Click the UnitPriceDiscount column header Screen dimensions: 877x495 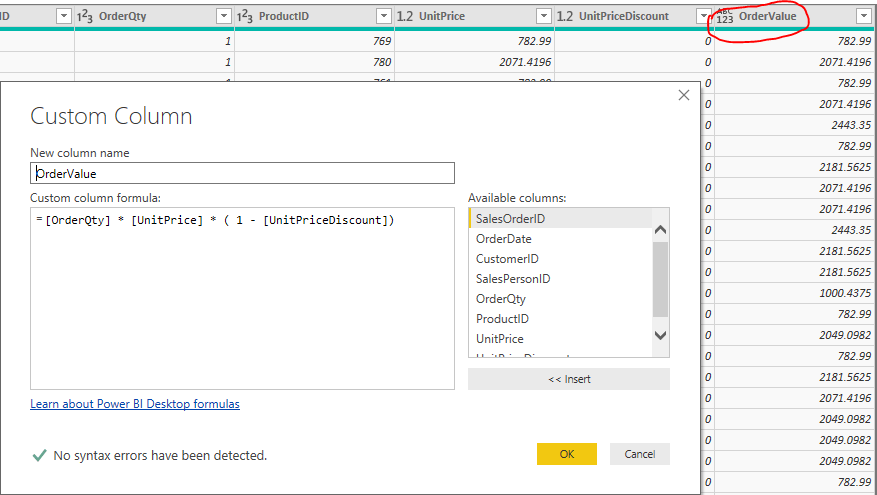tap(634, 16)
